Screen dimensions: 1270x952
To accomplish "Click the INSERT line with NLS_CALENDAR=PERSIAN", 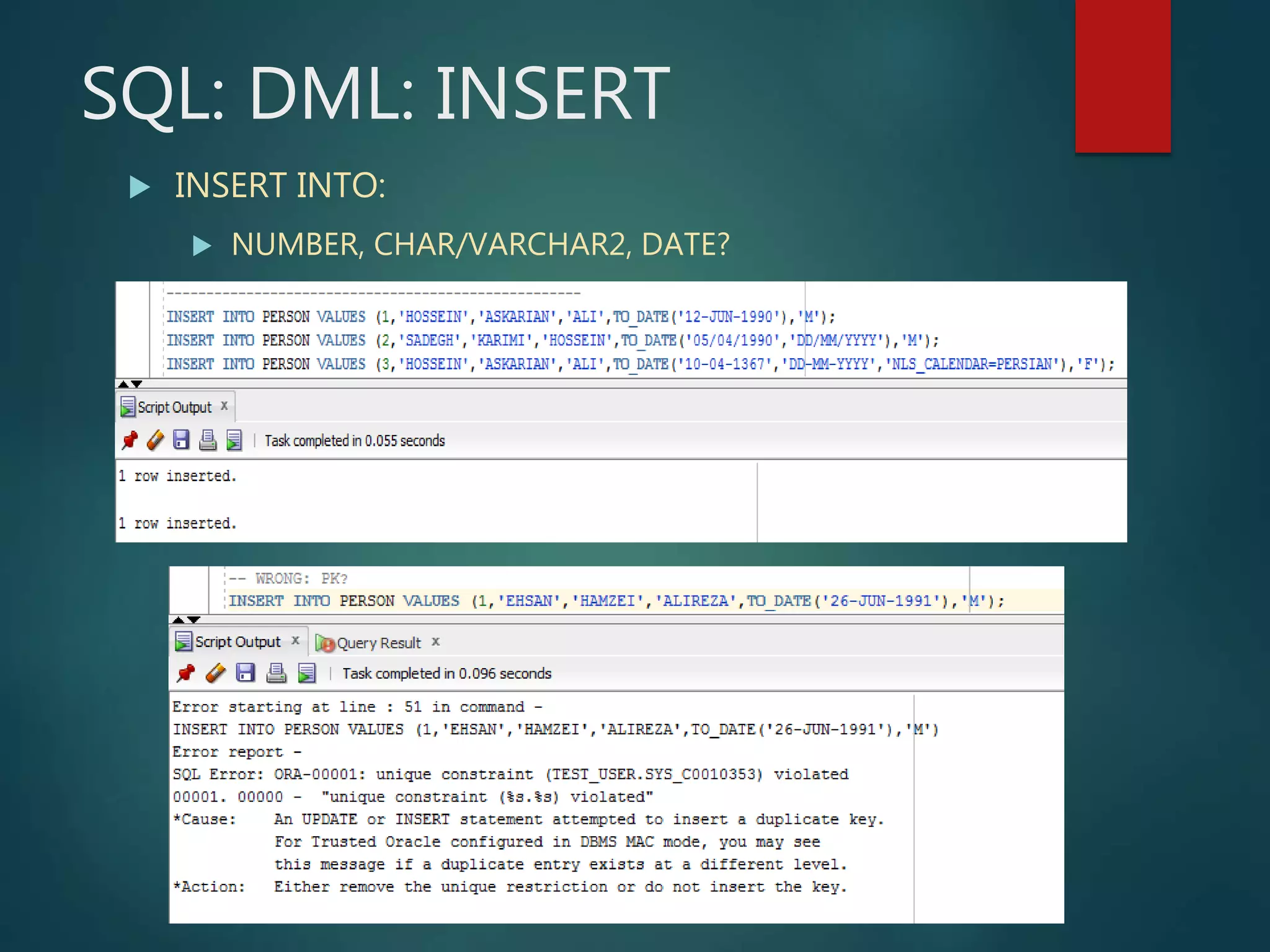I will pos(640,364).
